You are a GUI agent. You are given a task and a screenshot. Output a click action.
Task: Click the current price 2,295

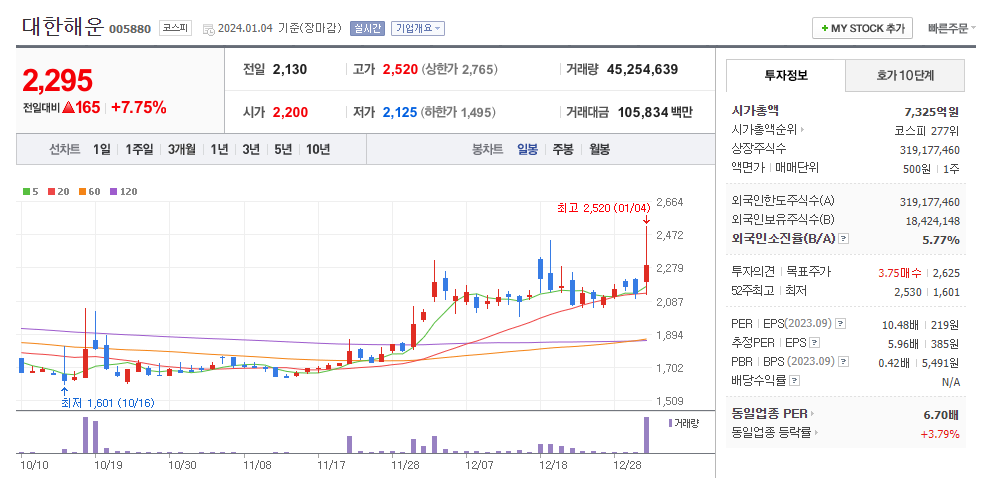click(58, 81)
